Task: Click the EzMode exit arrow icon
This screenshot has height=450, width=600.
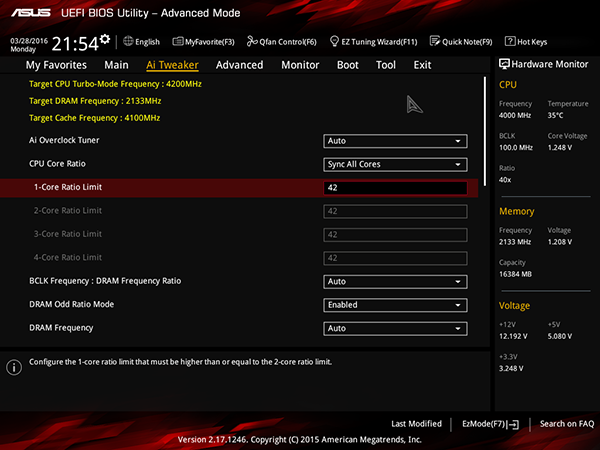Action: 514,424
